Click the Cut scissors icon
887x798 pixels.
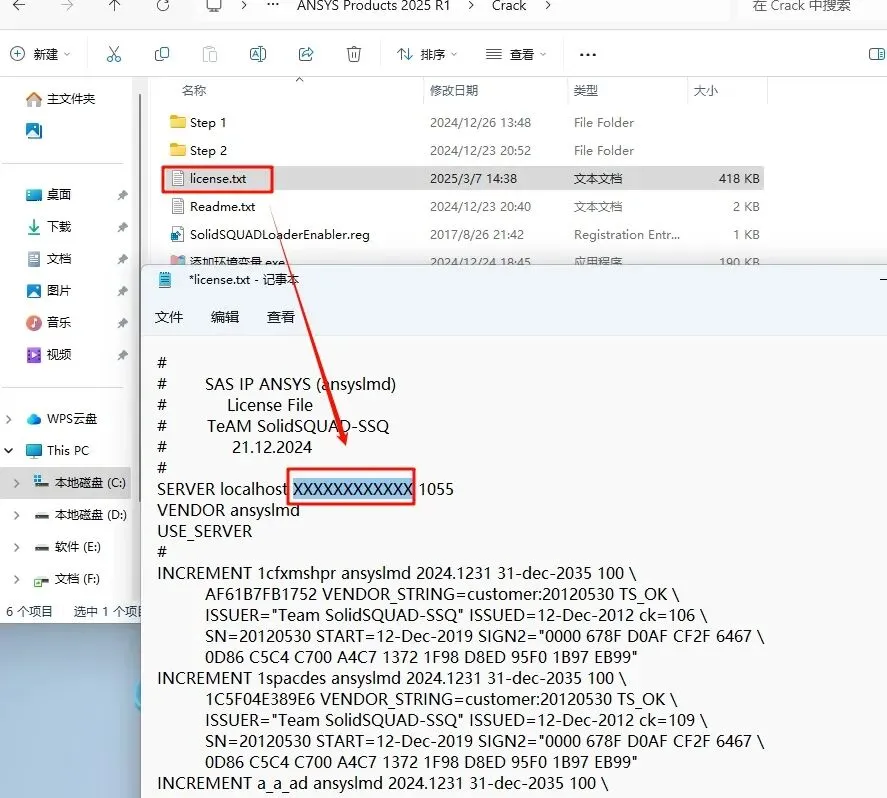[114, 54]
